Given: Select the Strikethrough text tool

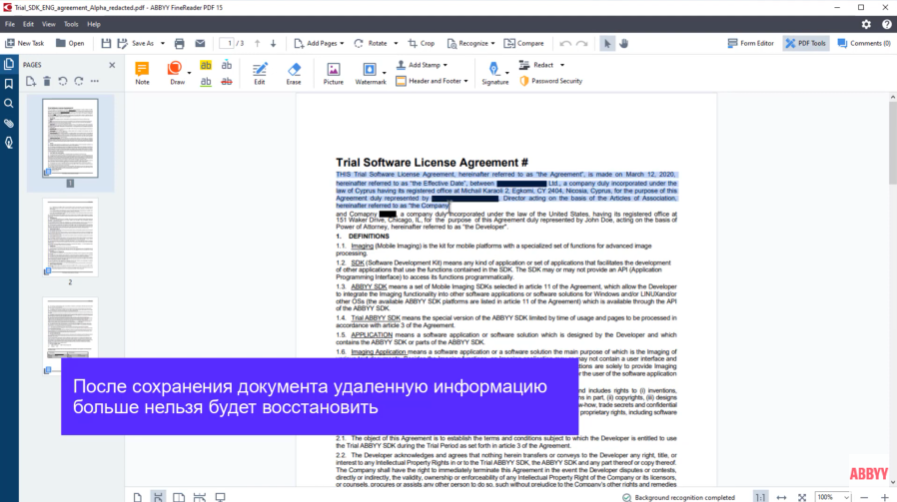Looking at the screenshot, I should 227,82.
